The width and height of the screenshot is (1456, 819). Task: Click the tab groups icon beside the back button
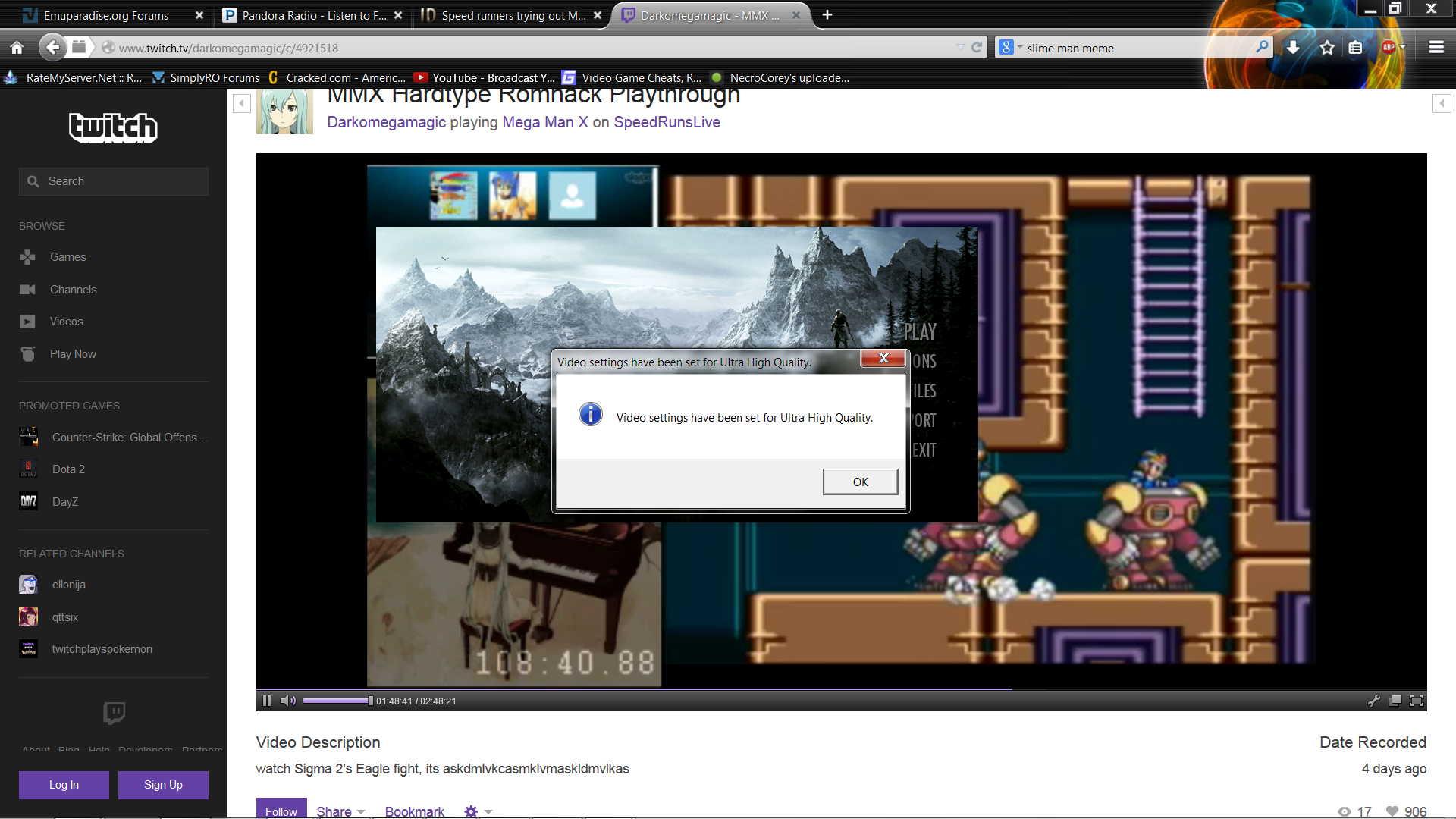[x=79, y=47]
